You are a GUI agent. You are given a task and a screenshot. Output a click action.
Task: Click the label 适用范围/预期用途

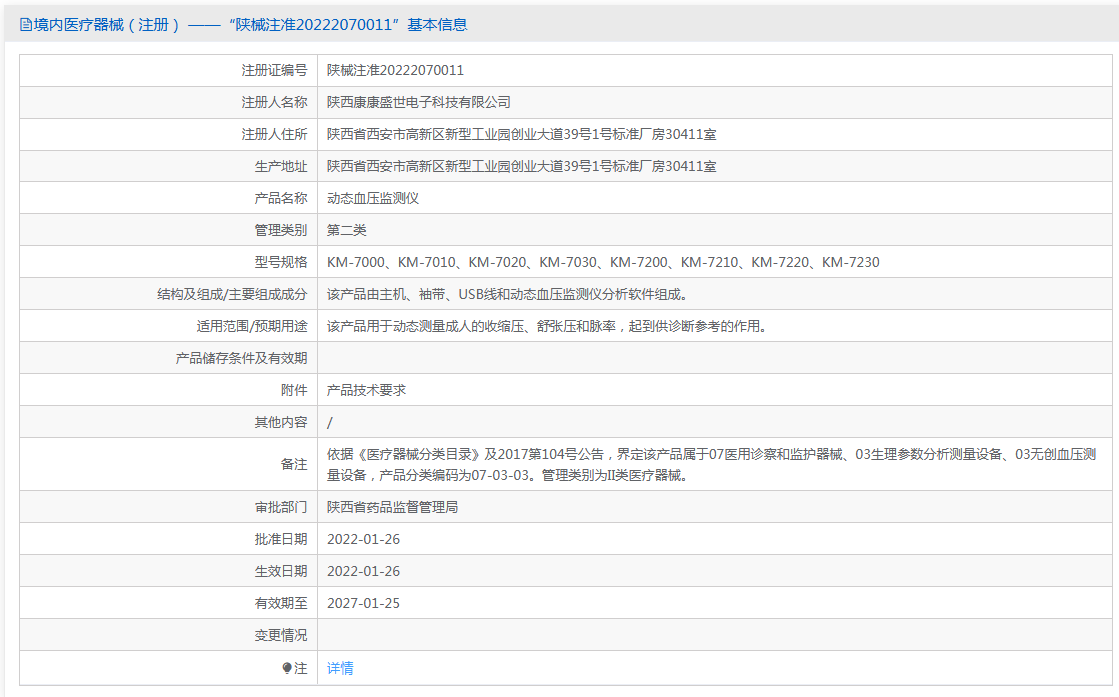252,327
